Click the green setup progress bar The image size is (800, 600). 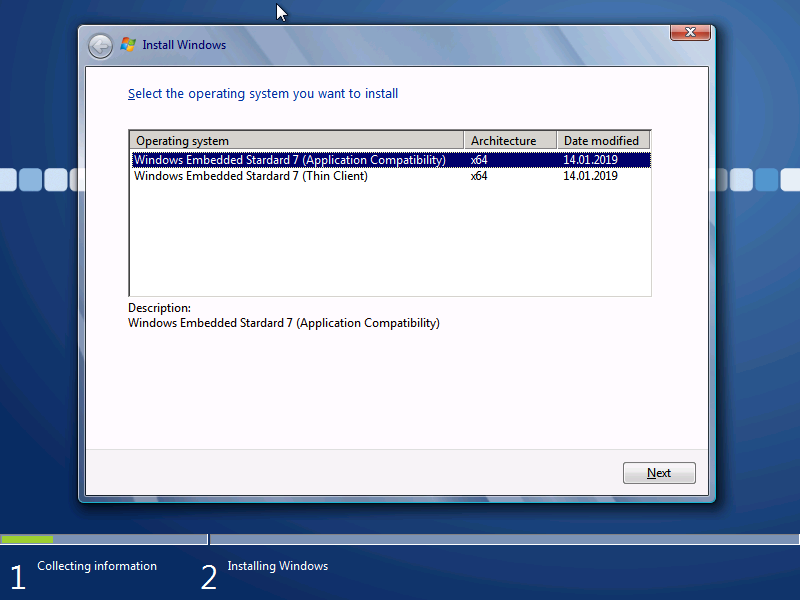tap(27, 540)
